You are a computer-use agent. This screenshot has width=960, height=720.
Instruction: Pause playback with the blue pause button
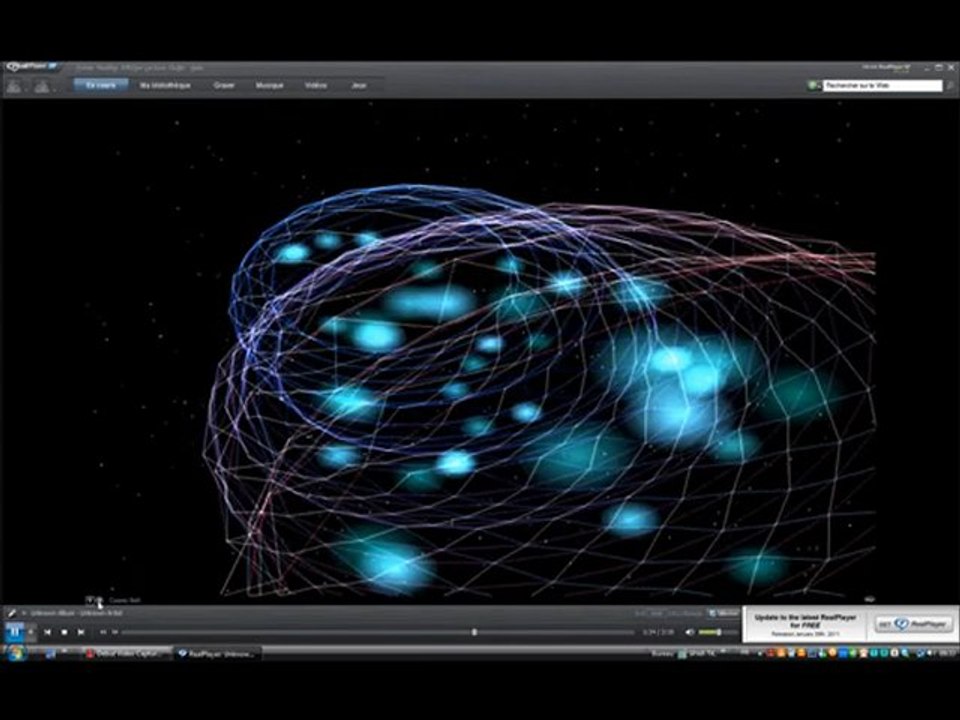click(15, 631)
